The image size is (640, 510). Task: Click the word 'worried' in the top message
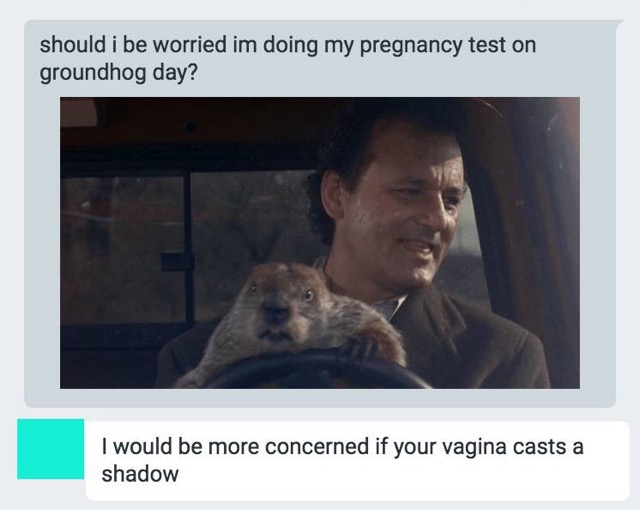coord(190,44)
